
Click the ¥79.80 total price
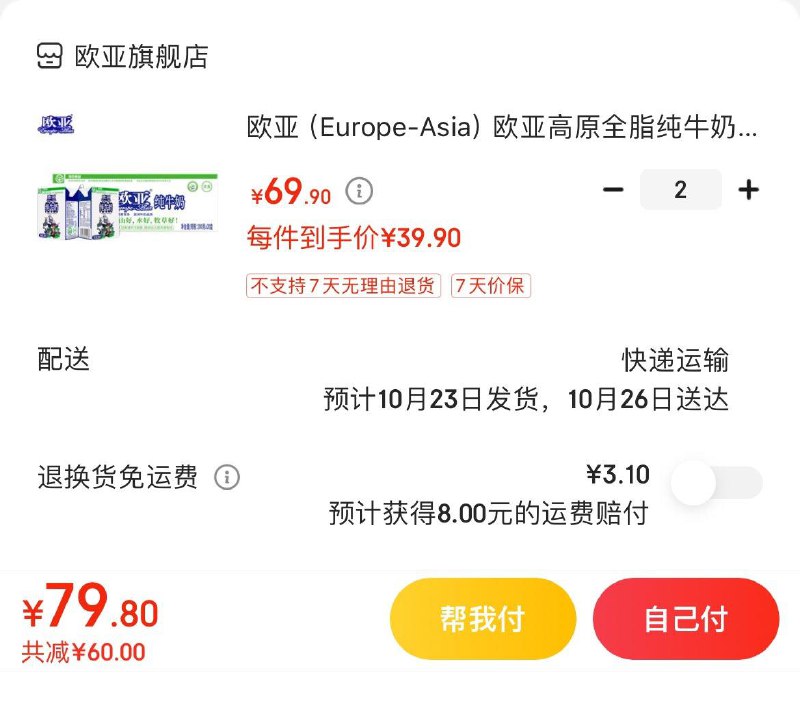(x=90, y=612)
